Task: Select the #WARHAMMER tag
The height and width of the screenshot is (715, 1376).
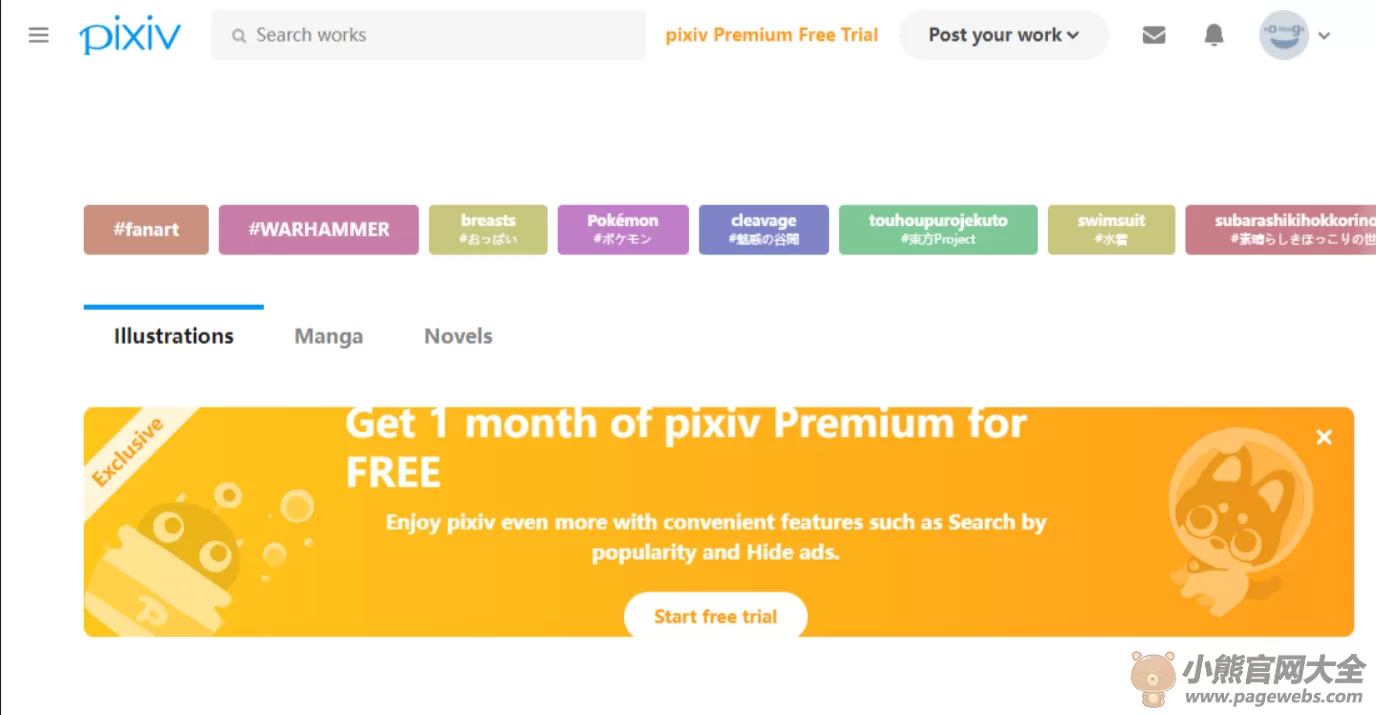Action: (319, 230)
